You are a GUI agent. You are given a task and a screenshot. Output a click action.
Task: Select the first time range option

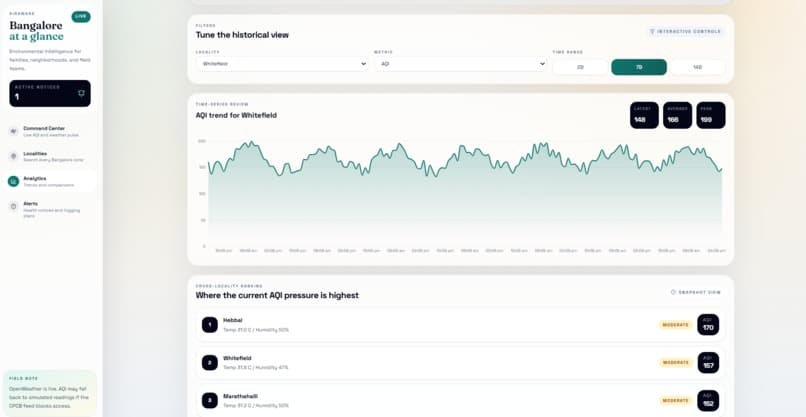[x=580, y=67]
